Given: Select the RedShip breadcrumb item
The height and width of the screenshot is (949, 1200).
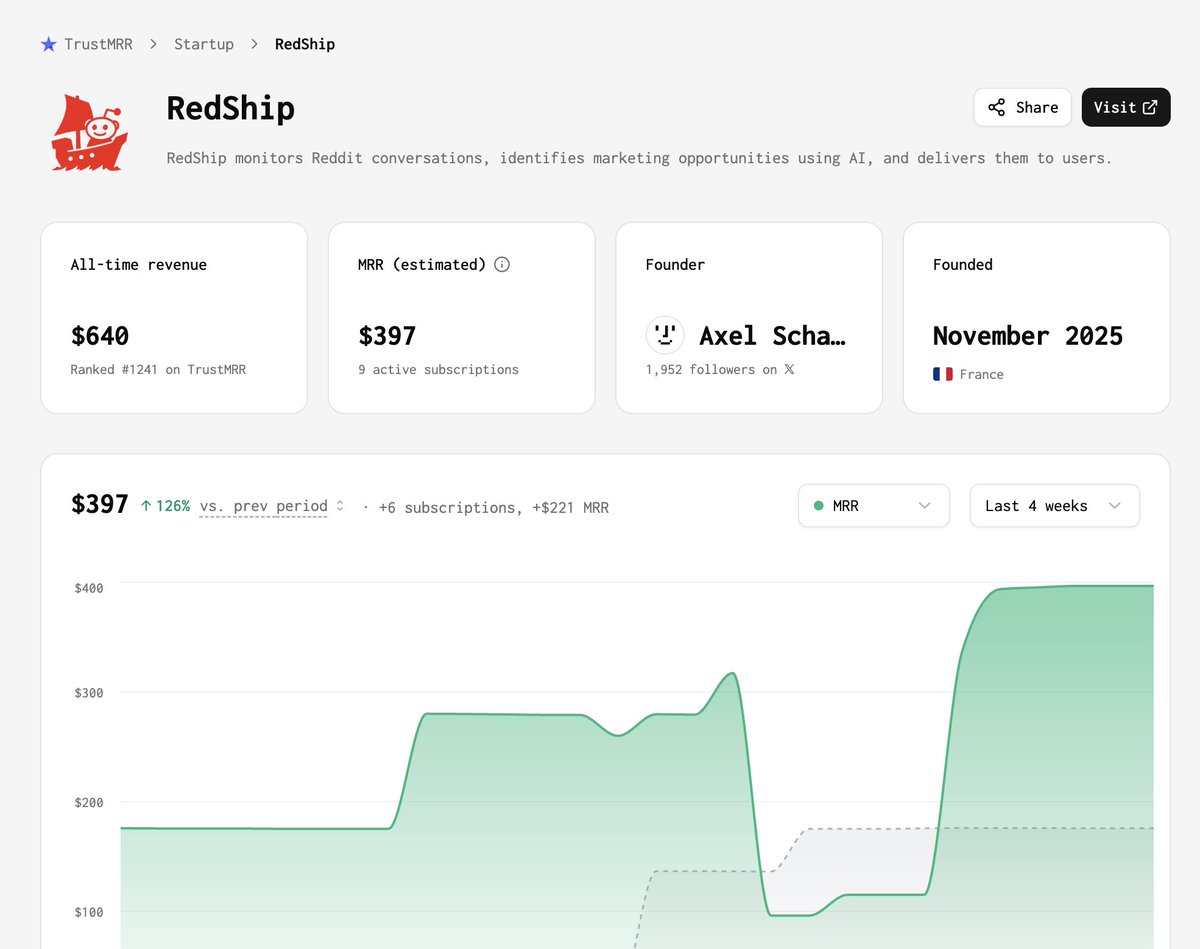Looking at the screenshot, I should pos(305,44).
